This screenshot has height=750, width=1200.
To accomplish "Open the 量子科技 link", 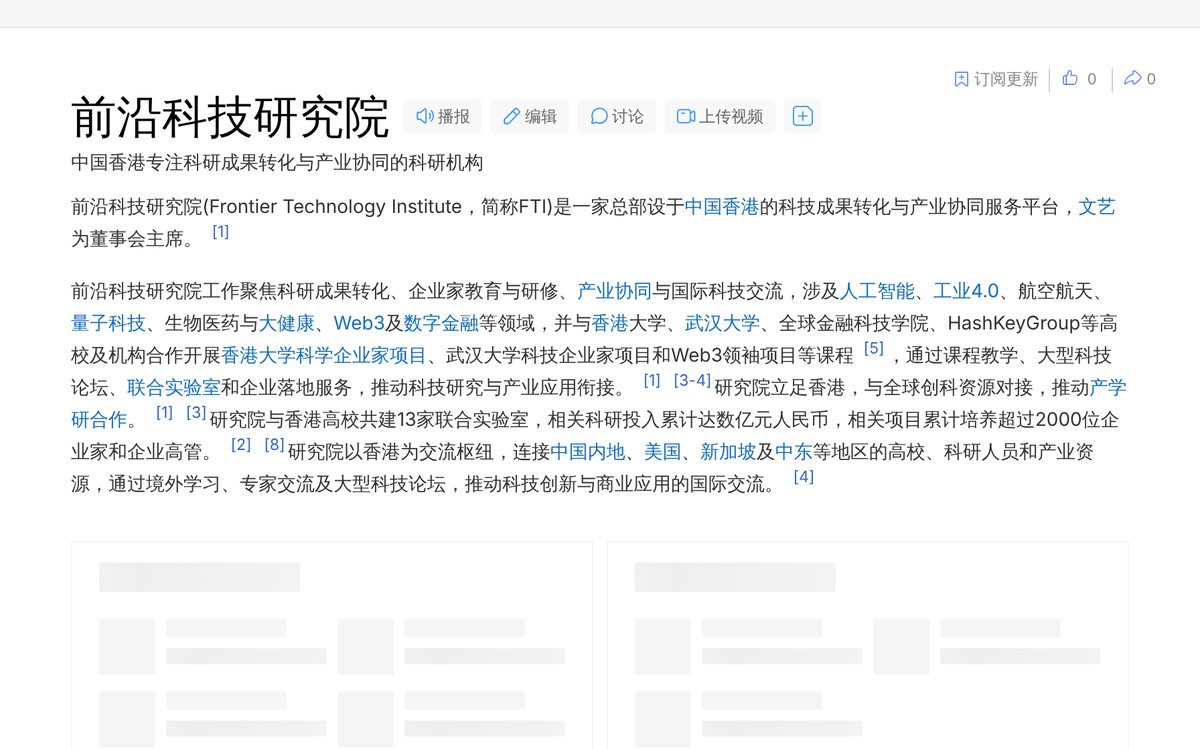I will tap(109, 323).
